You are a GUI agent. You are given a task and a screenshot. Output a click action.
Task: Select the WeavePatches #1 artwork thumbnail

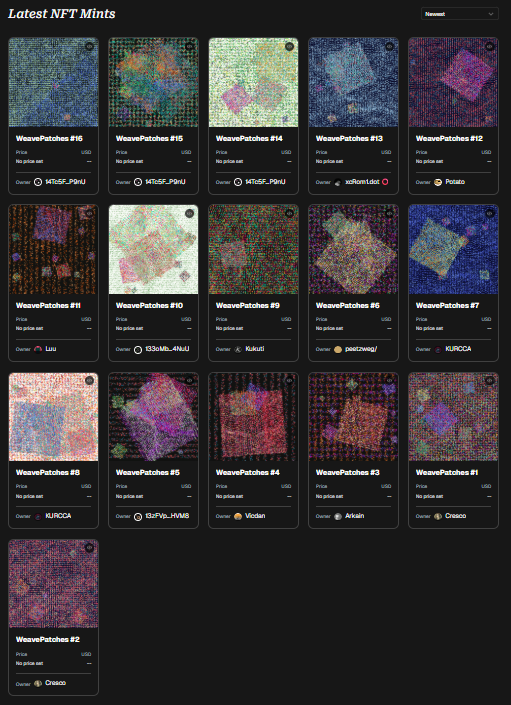point(453,416)
